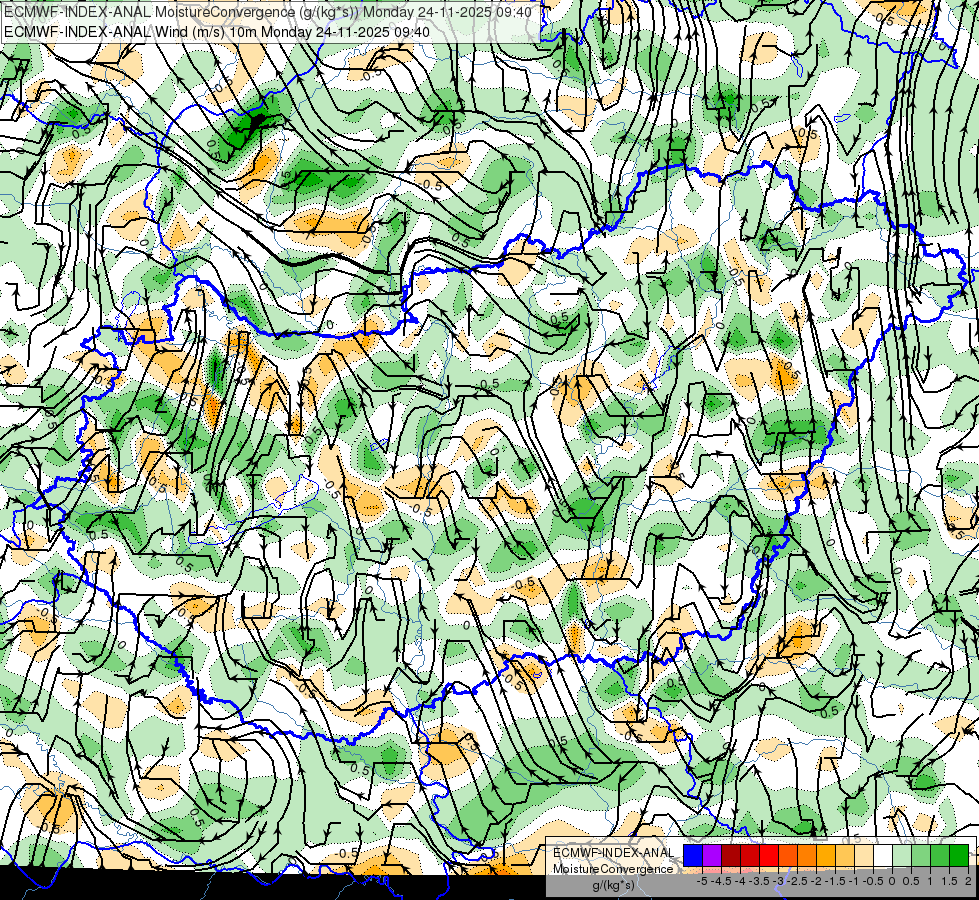Click the legend tick value -5
979x900 pixels.
point(702,881)
